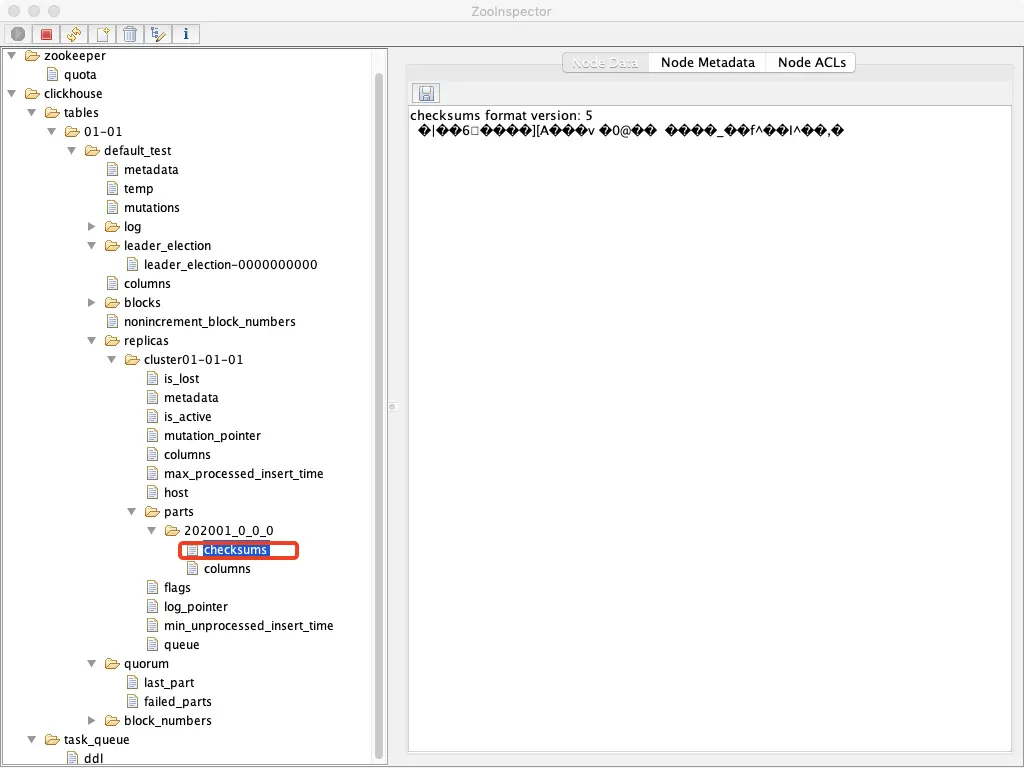
Task: Collapse the zookeeper tree node
Action: click(x=12, y=56)
